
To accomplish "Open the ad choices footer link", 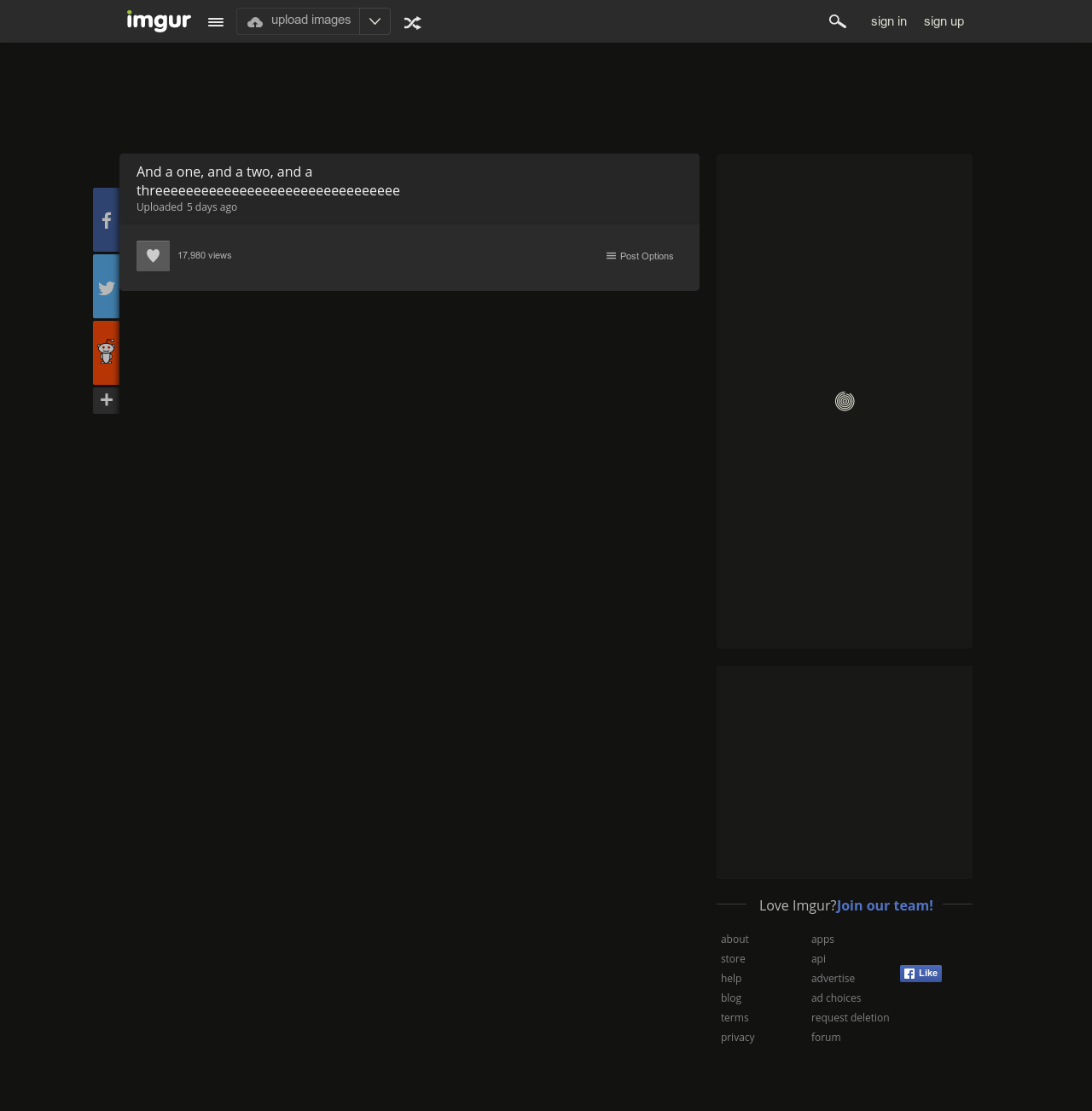I will point(836,998).
